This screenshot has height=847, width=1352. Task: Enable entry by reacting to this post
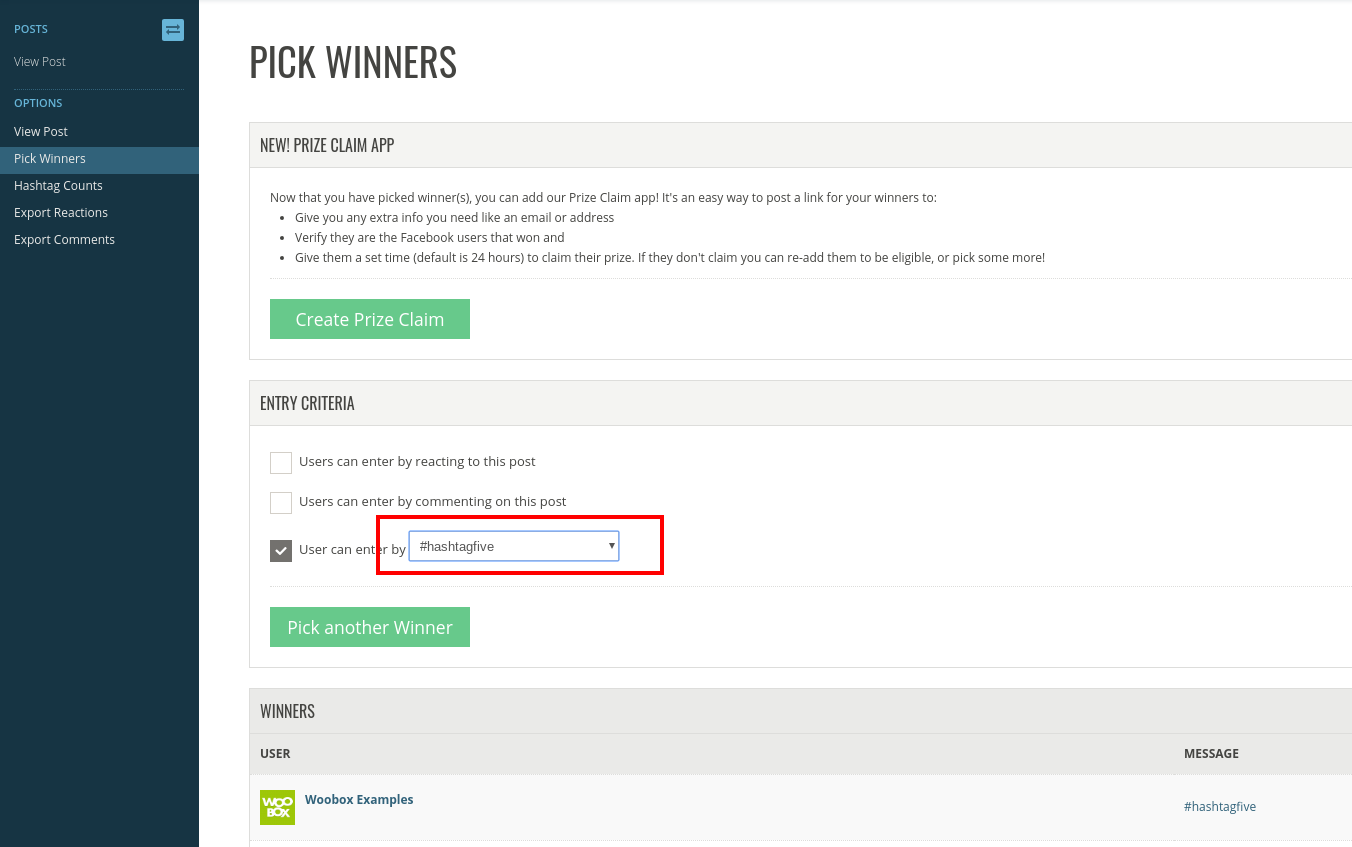point(281,462)
